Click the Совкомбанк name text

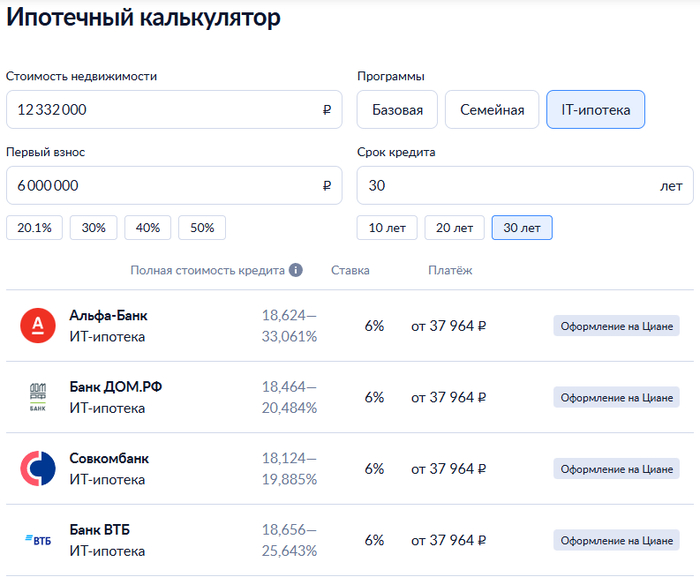(109, 458)
